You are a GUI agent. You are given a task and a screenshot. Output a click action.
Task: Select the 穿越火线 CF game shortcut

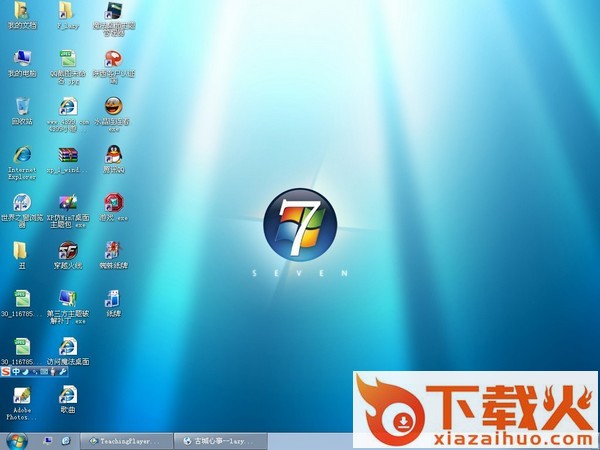pyautogui.click(x=68, y=250)
